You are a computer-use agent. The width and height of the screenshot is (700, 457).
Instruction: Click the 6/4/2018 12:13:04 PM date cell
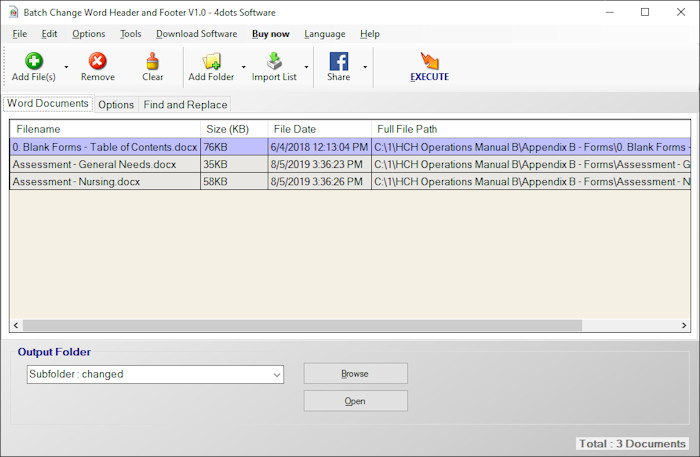pyautogui.click(x=319, y=147)
